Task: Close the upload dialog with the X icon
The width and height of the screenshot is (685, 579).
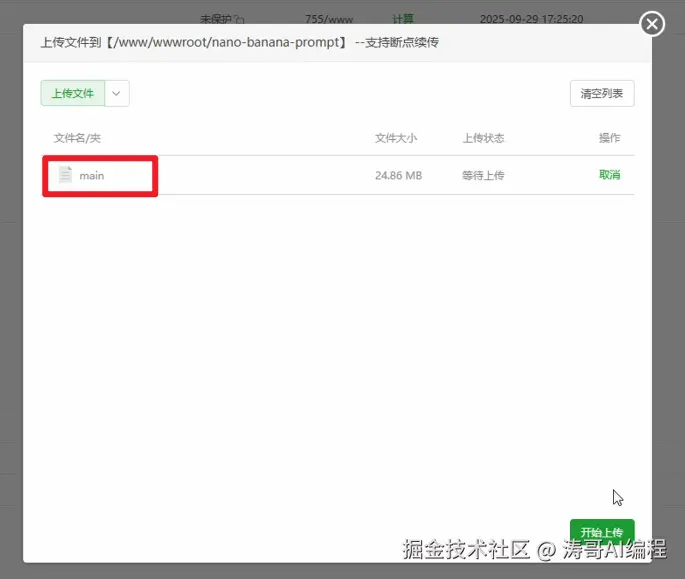Action: tap(652, 24)
